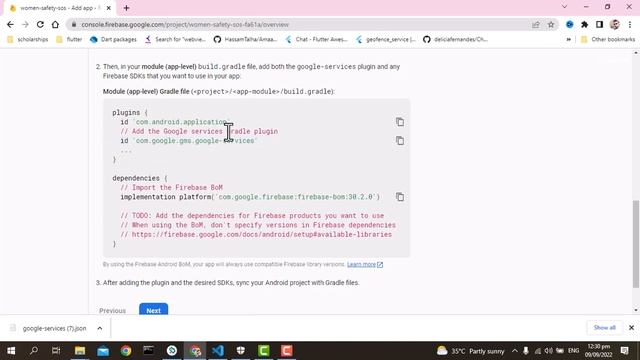Copy the google-services plugin id line
This screenshot has height=360, width=640.
[x=400, y=140]
